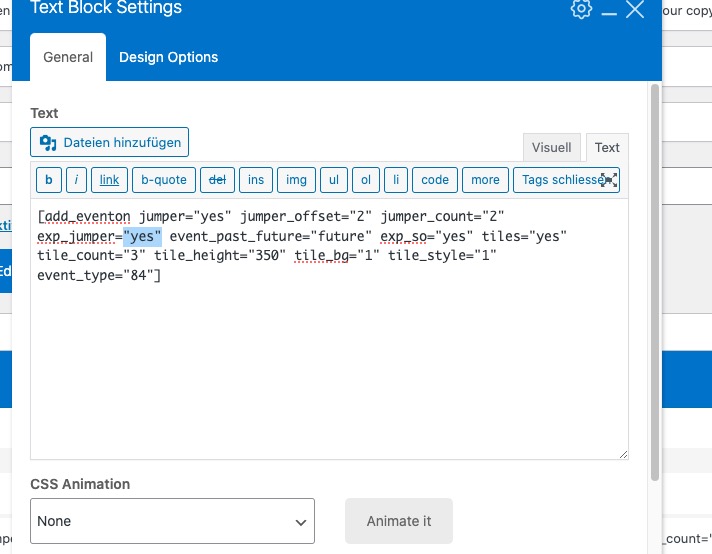Image resolution: width=712 pixels, height=554 pixels.
Task: Open the settings gear in Text Block header
Action: (581, 8)
